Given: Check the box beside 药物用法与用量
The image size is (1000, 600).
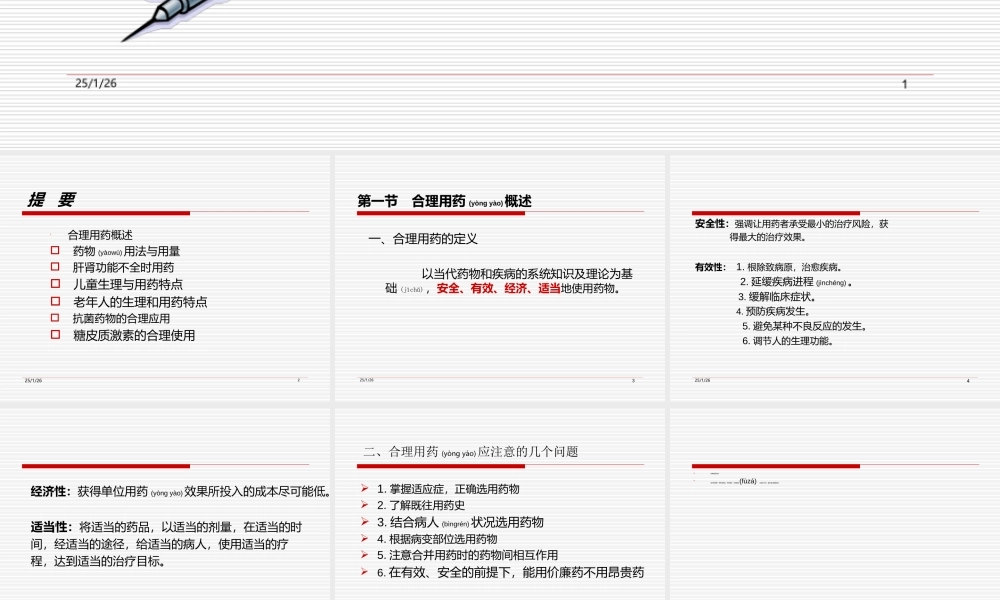Looking at the screenshot, I should 54,252.
